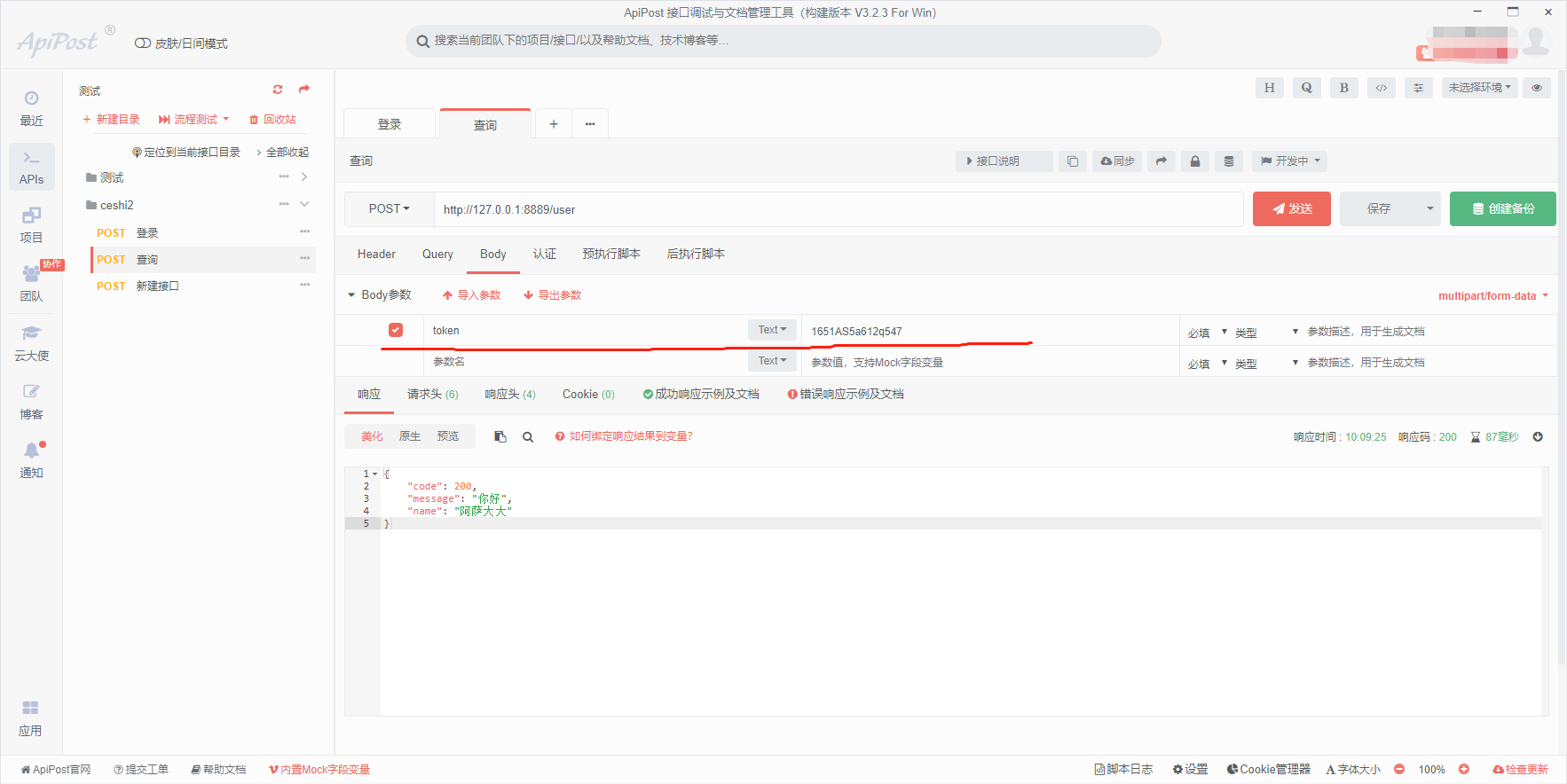
Task: Click the lock icon in the request toolbar
Action: pos(1195,161)
